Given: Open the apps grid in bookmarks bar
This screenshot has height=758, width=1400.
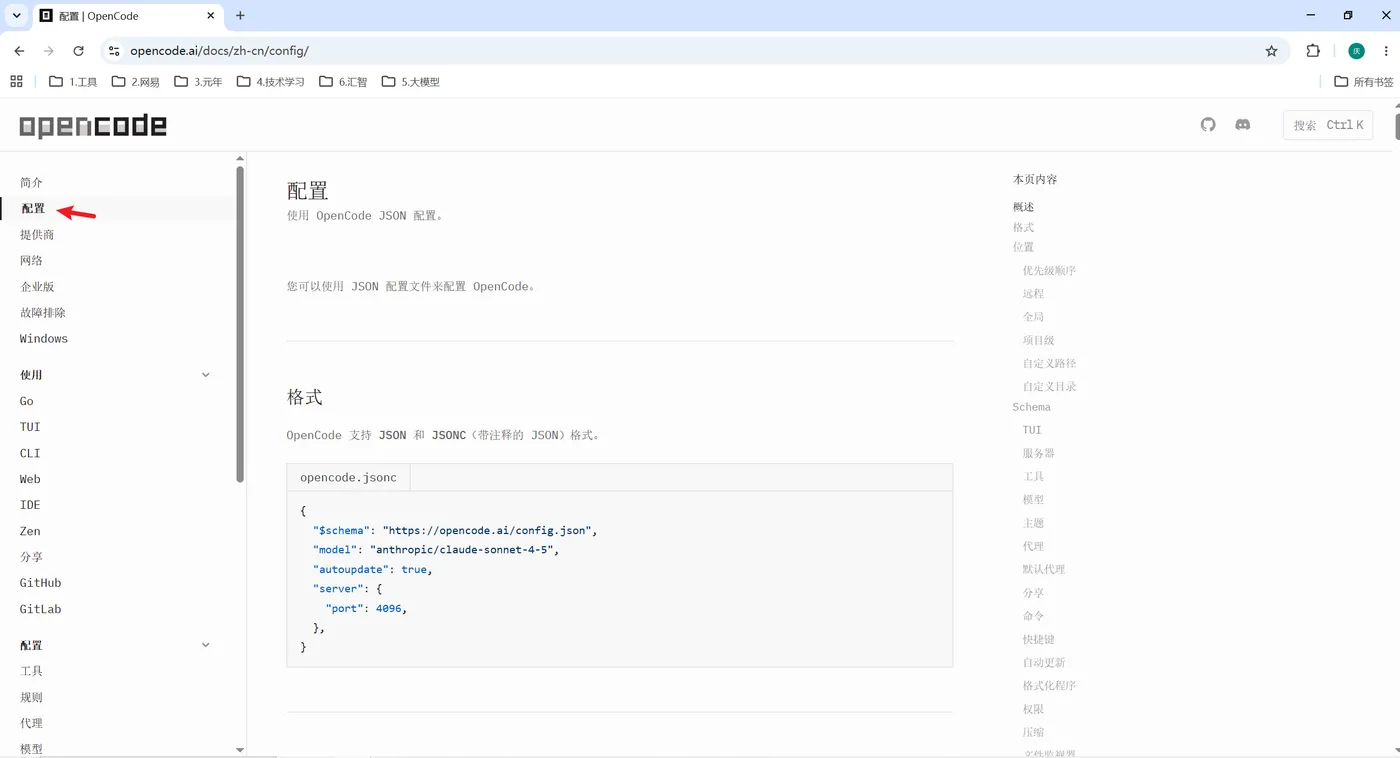Looking at the screenshot, I should click(x=16, y=81).
